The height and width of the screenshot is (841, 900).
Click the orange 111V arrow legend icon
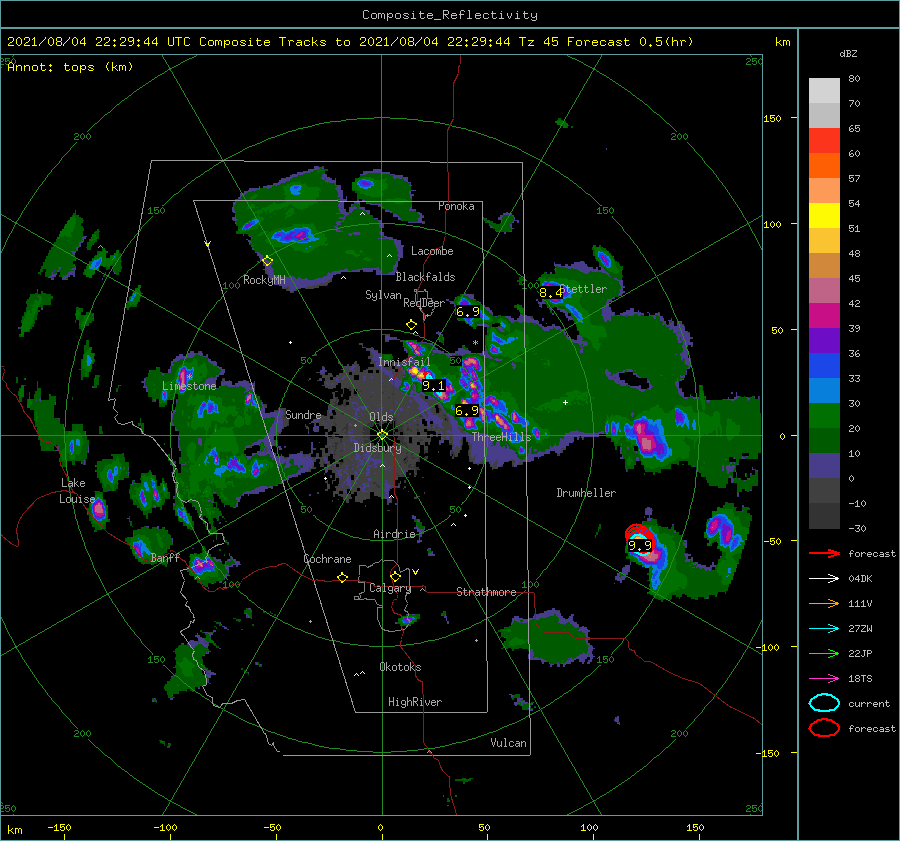[824, 603]
